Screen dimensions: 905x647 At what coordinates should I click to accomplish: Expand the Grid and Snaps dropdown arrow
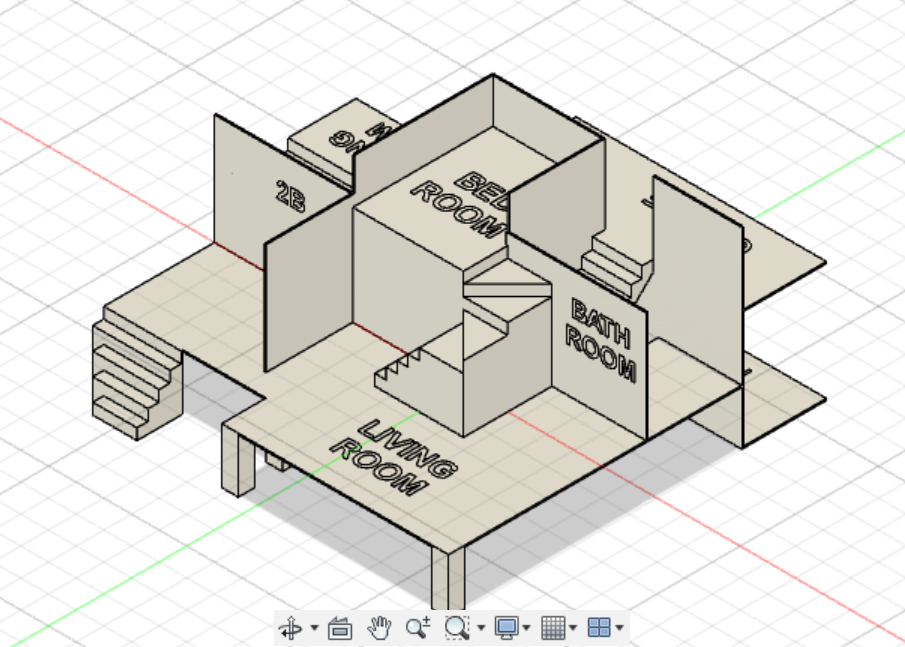pos(573,627)
